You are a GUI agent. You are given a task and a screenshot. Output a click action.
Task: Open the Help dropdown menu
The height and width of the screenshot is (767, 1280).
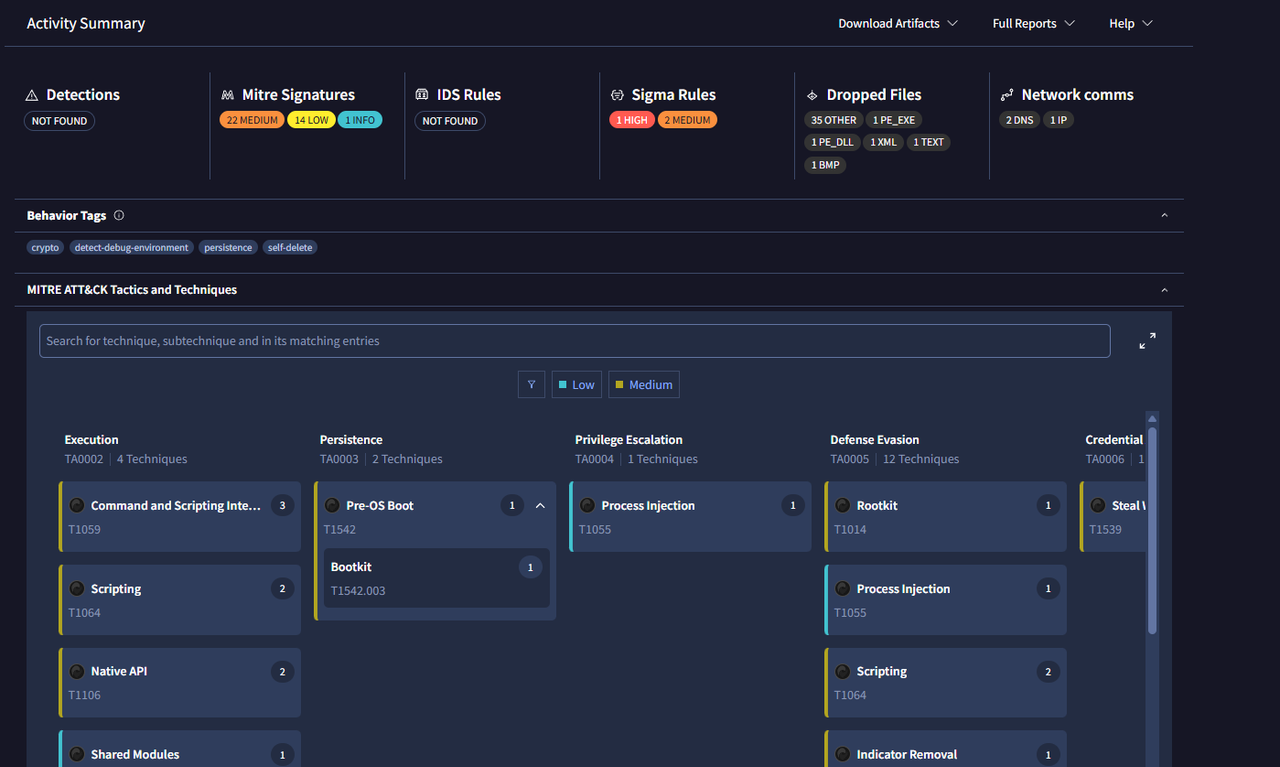coord(1131,23)
